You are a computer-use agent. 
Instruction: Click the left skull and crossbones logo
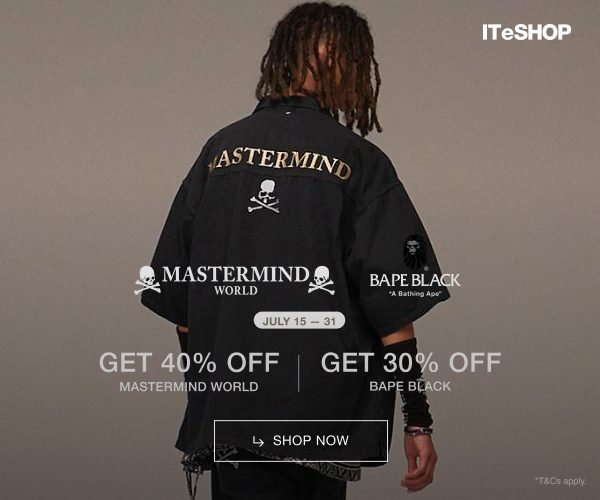point(147,280)
